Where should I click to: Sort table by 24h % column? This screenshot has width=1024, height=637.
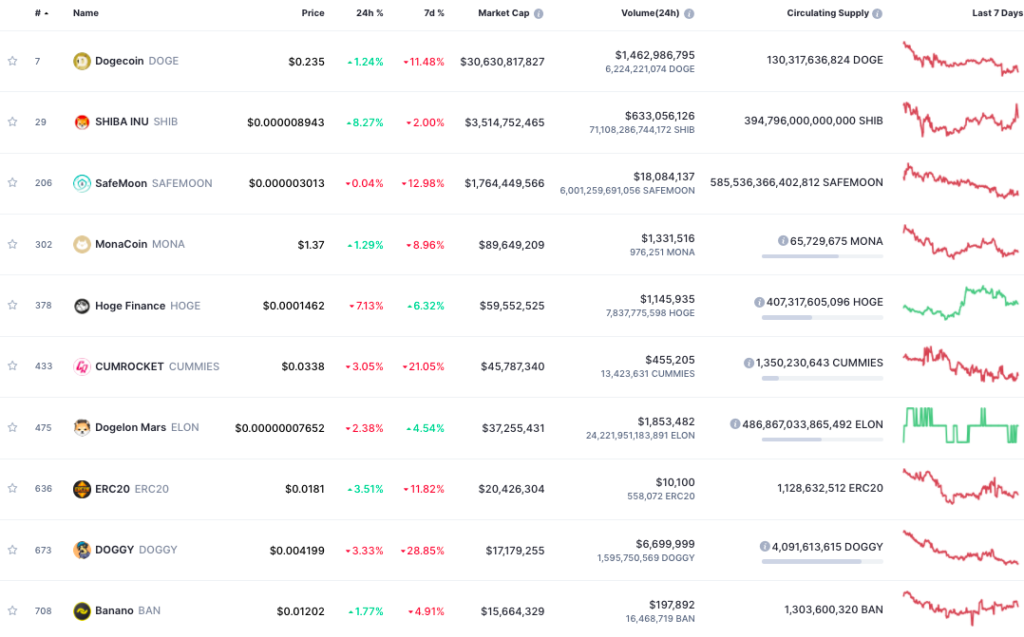(369, 14)
